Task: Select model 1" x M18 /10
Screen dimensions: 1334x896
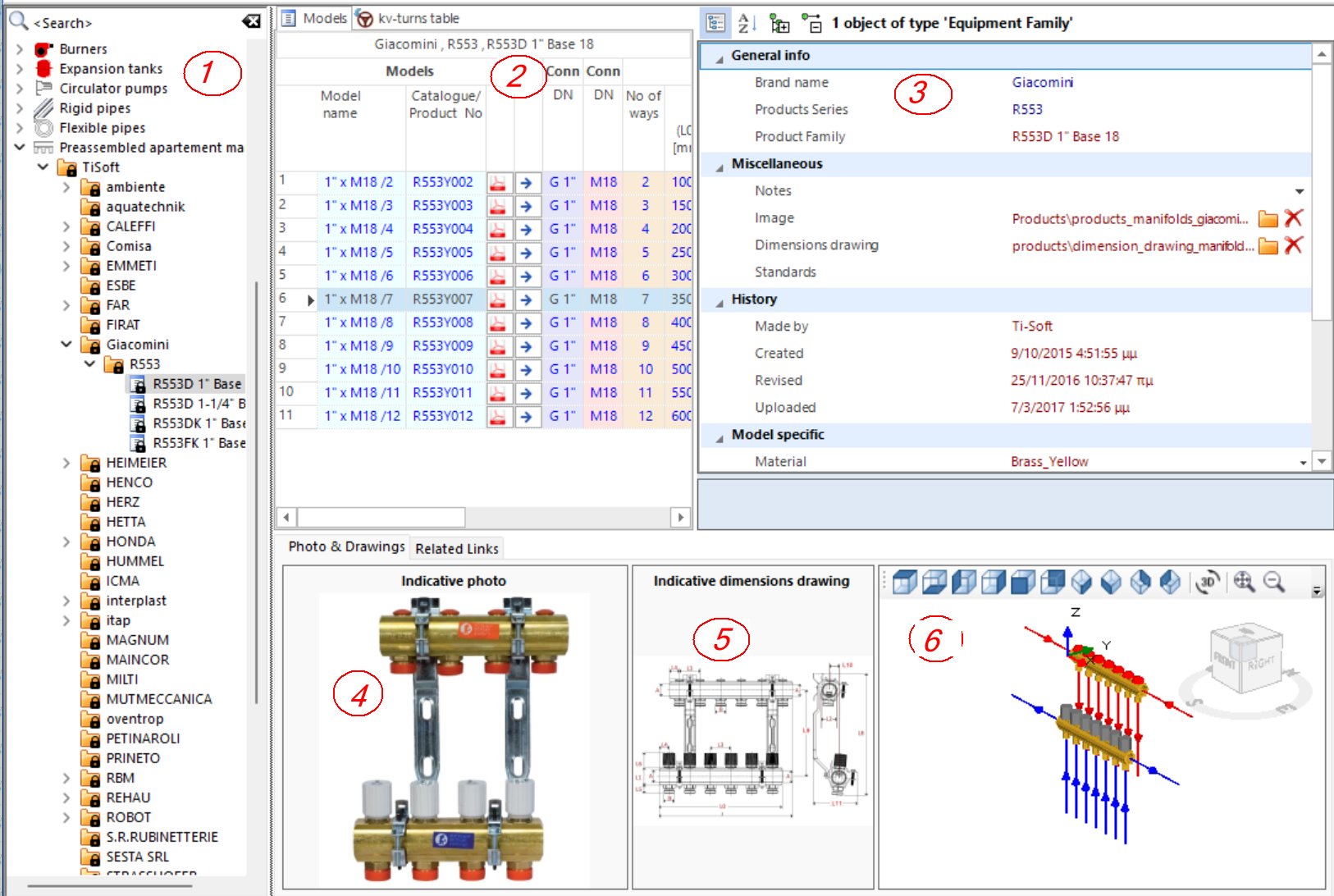Action: (363, 370)
